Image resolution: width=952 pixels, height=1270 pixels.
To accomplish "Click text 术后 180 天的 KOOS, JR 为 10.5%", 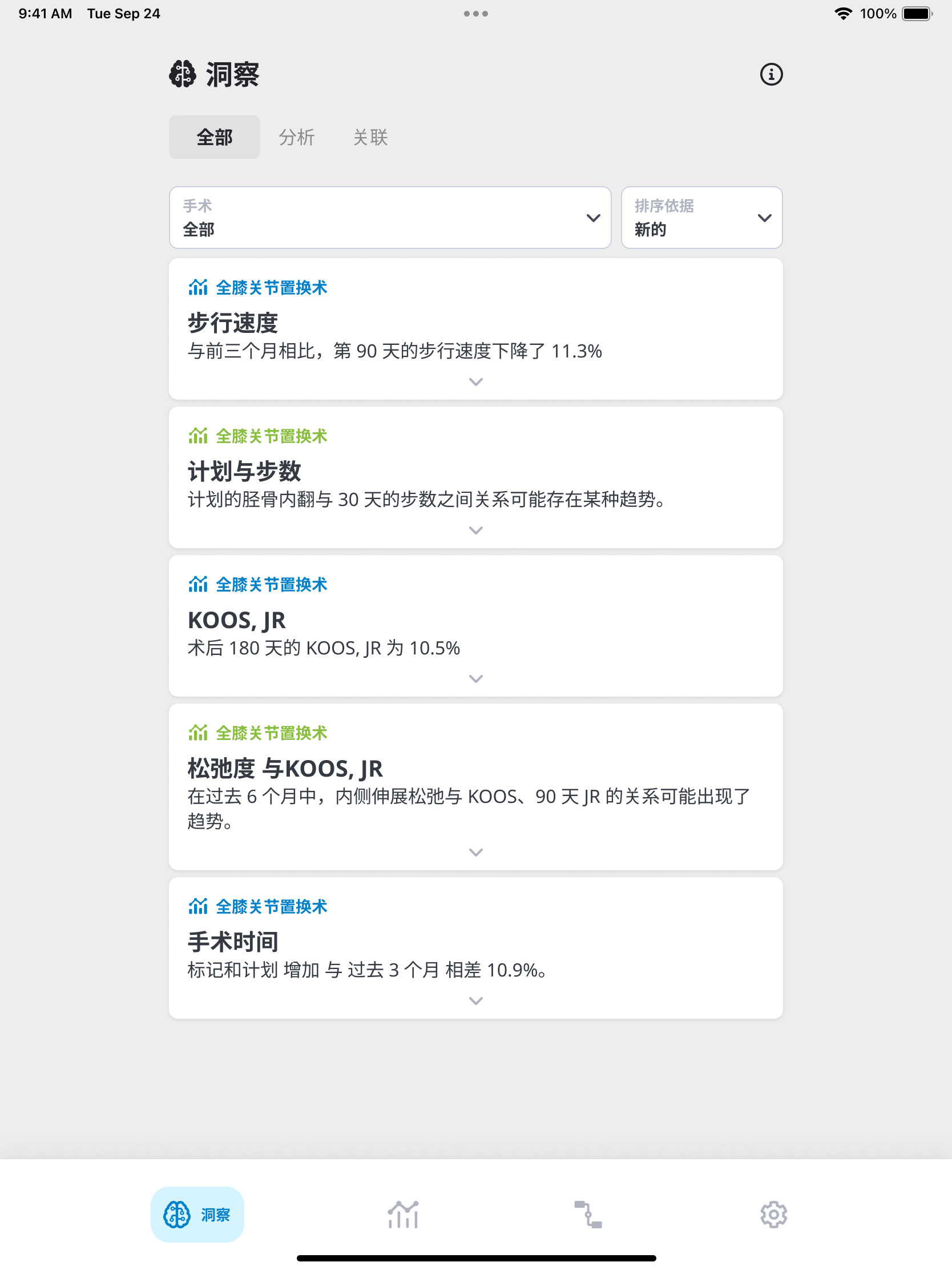I will click(324, 648).
